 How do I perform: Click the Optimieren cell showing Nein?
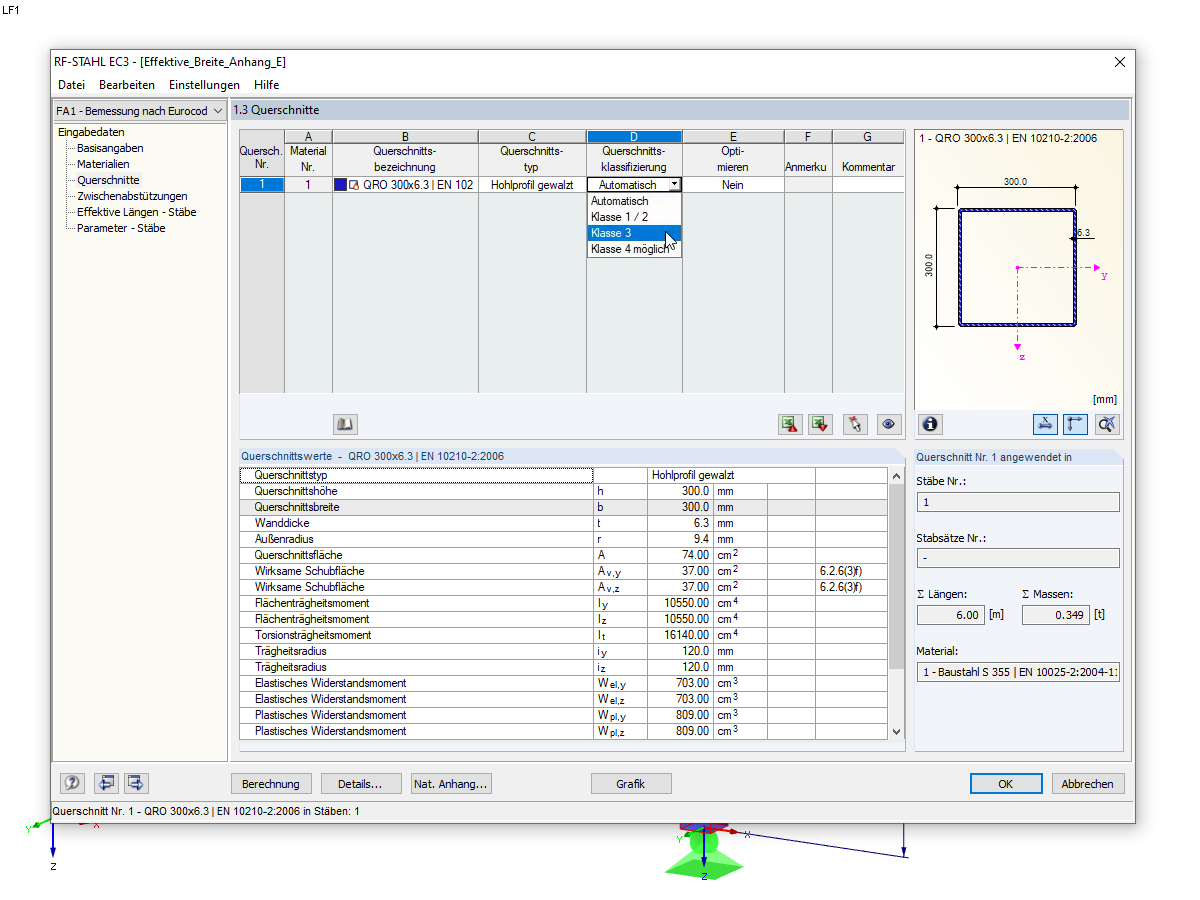pyautogui.click(x=733, y=185)
